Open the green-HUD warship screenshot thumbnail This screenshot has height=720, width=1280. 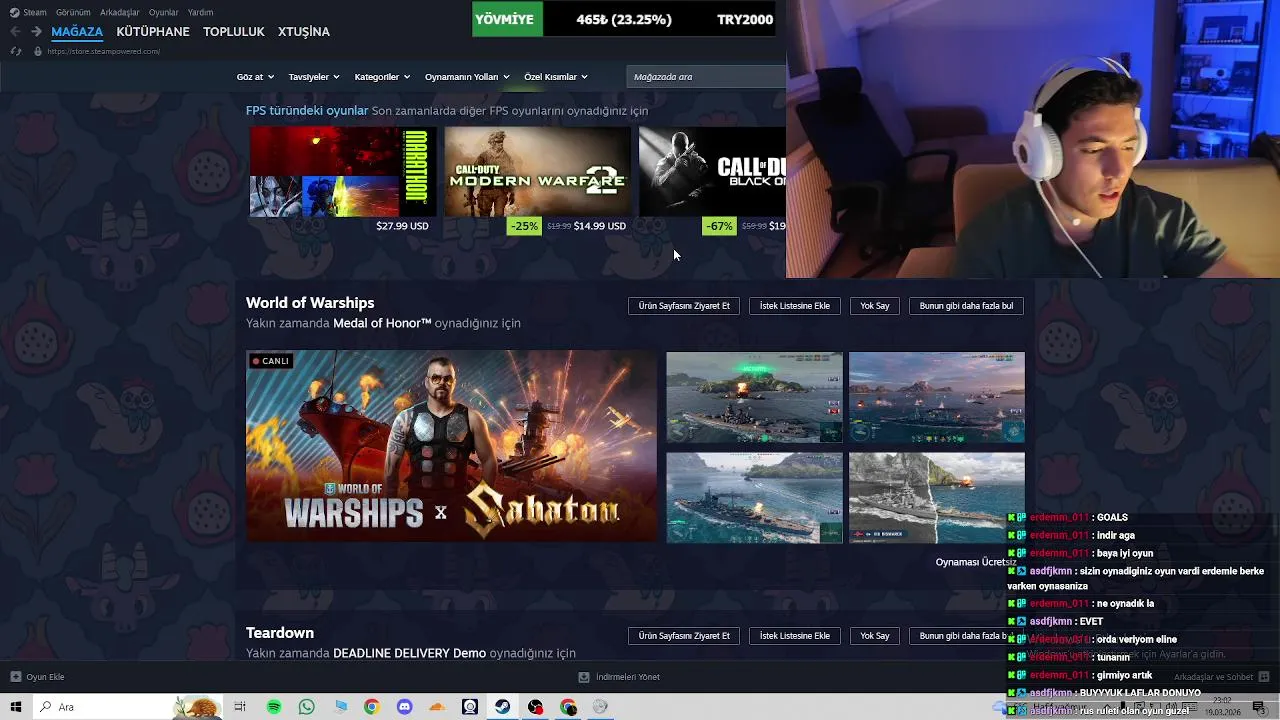click(x=754, y=397)
